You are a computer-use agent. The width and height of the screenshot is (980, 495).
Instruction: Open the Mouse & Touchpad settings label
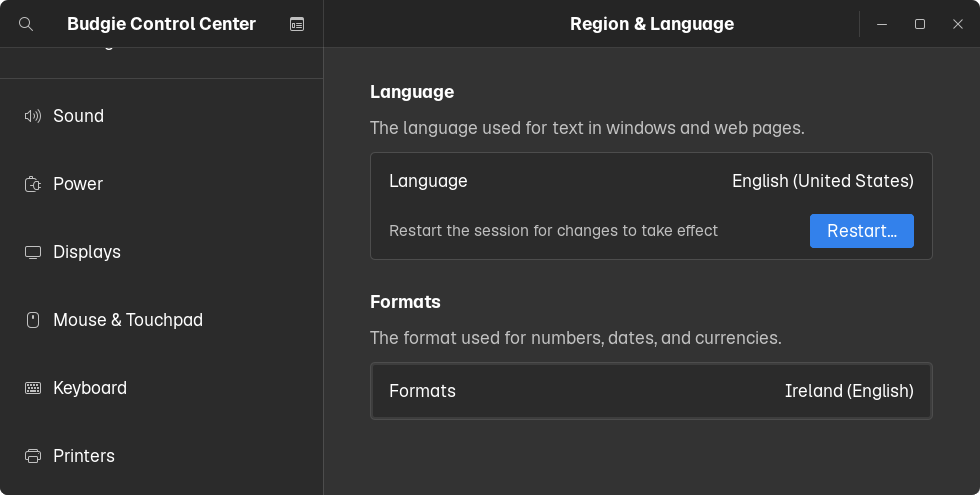(x=128, y=320)
